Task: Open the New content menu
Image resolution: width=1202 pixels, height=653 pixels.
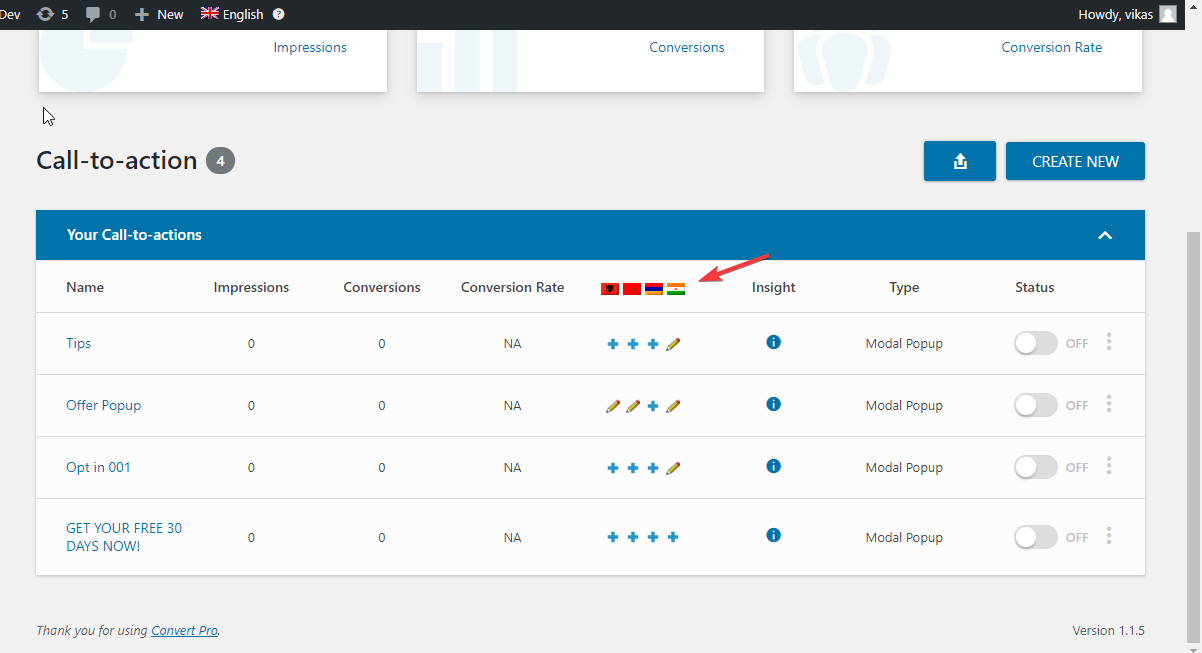Action: tap(159, 14)
